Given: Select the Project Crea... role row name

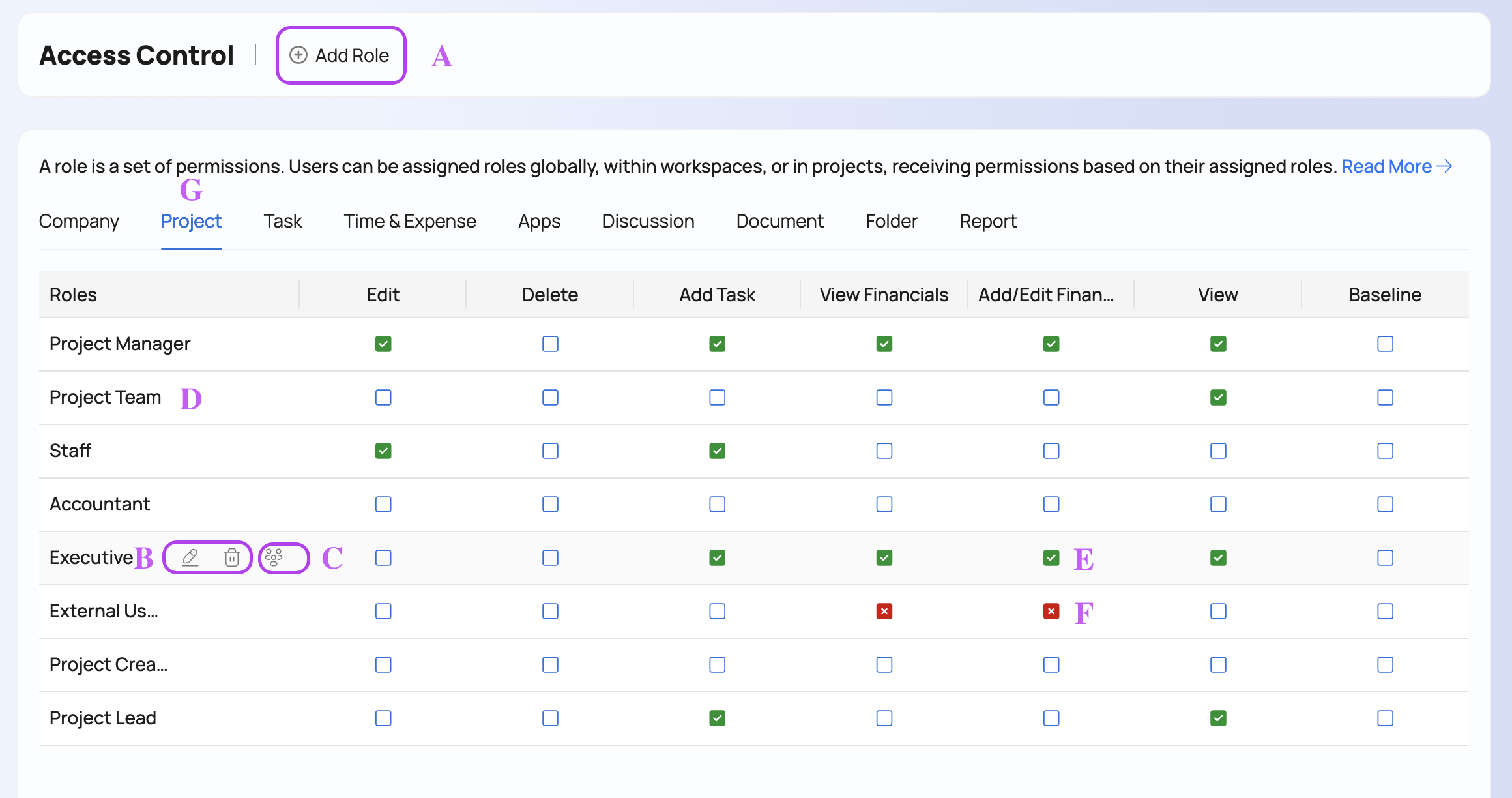Looking at the screenshot, I should click(x=109, y=665).
